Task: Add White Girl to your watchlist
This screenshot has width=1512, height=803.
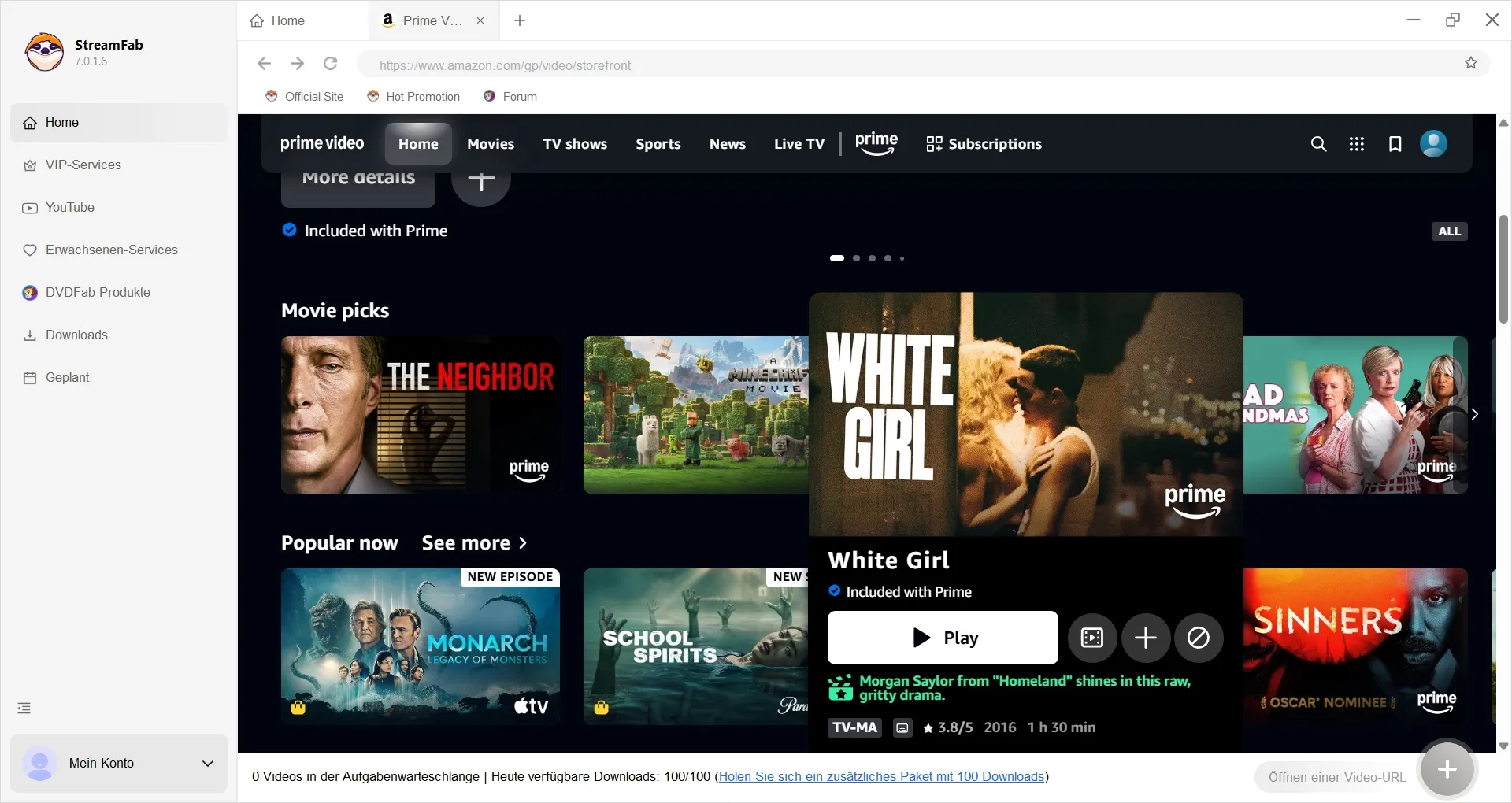Action: (x=1145, y=638)
